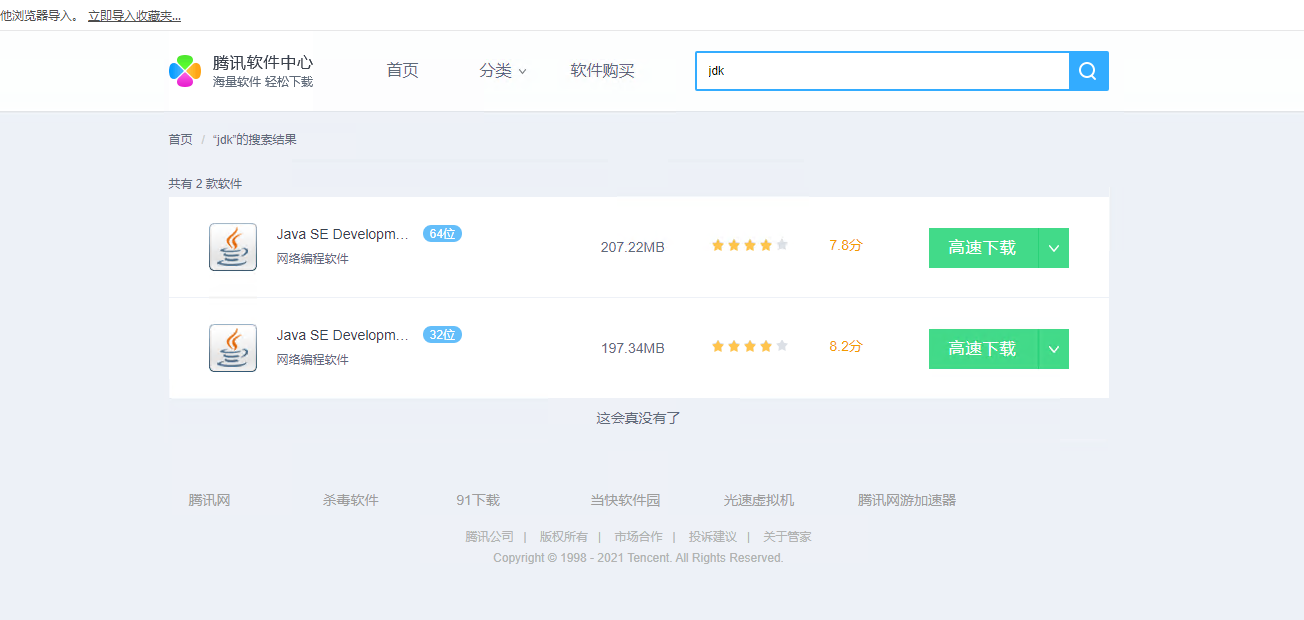Expand download options arrow for 197.34MB row
The height and width of the screenshot is (620, 1304).
pos(1054,349)
